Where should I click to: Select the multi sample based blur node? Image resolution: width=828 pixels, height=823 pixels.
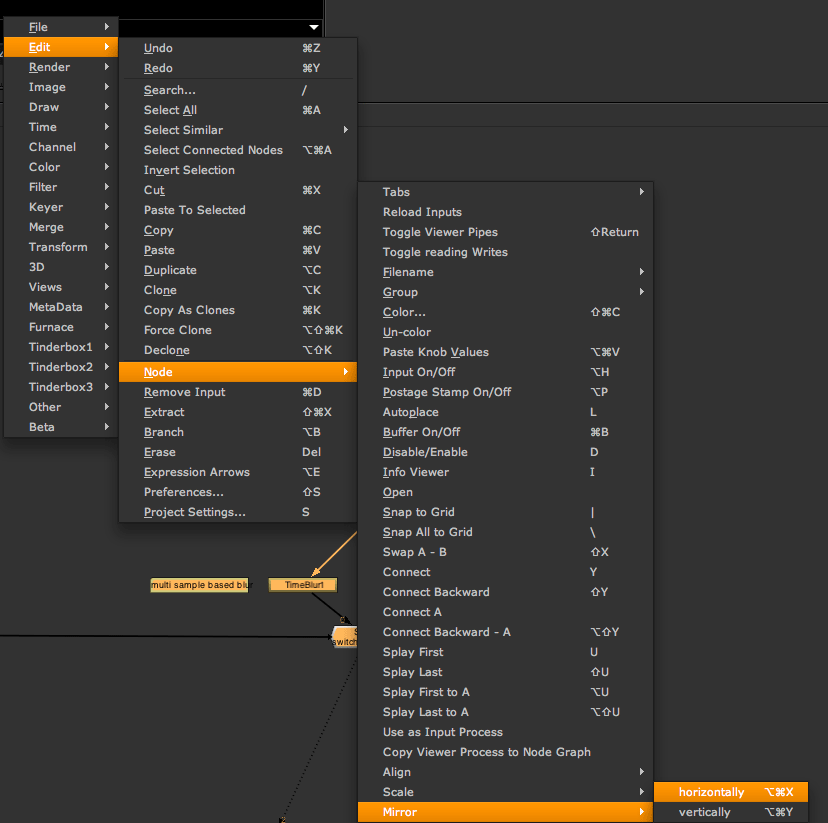(x=199, y=585)
